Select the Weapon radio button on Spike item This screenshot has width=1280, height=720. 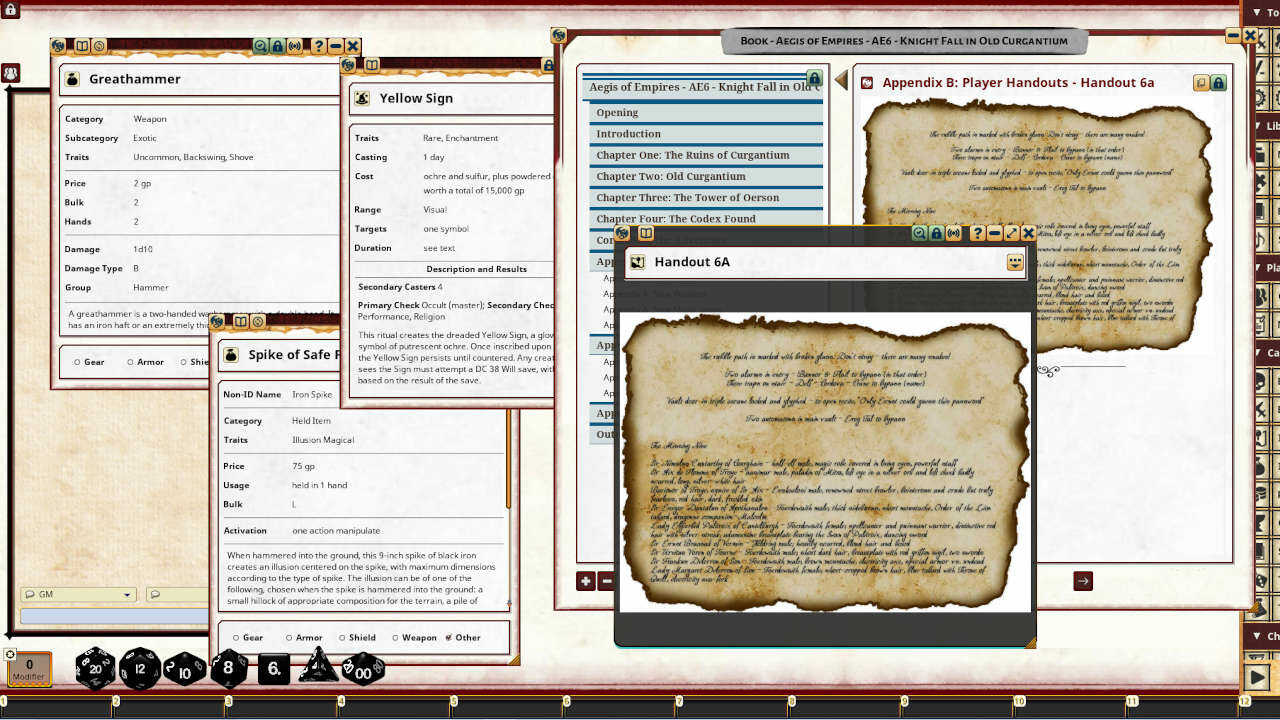[x=396, y=637]
